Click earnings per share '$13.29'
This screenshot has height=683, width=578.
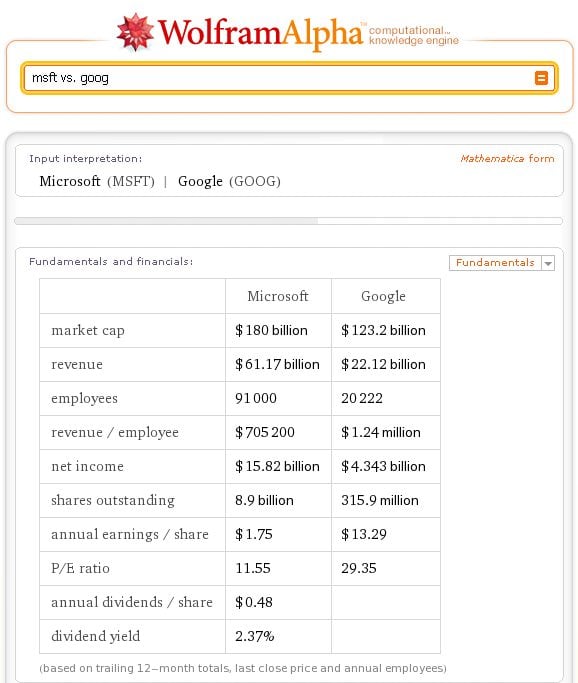point(364,534)
